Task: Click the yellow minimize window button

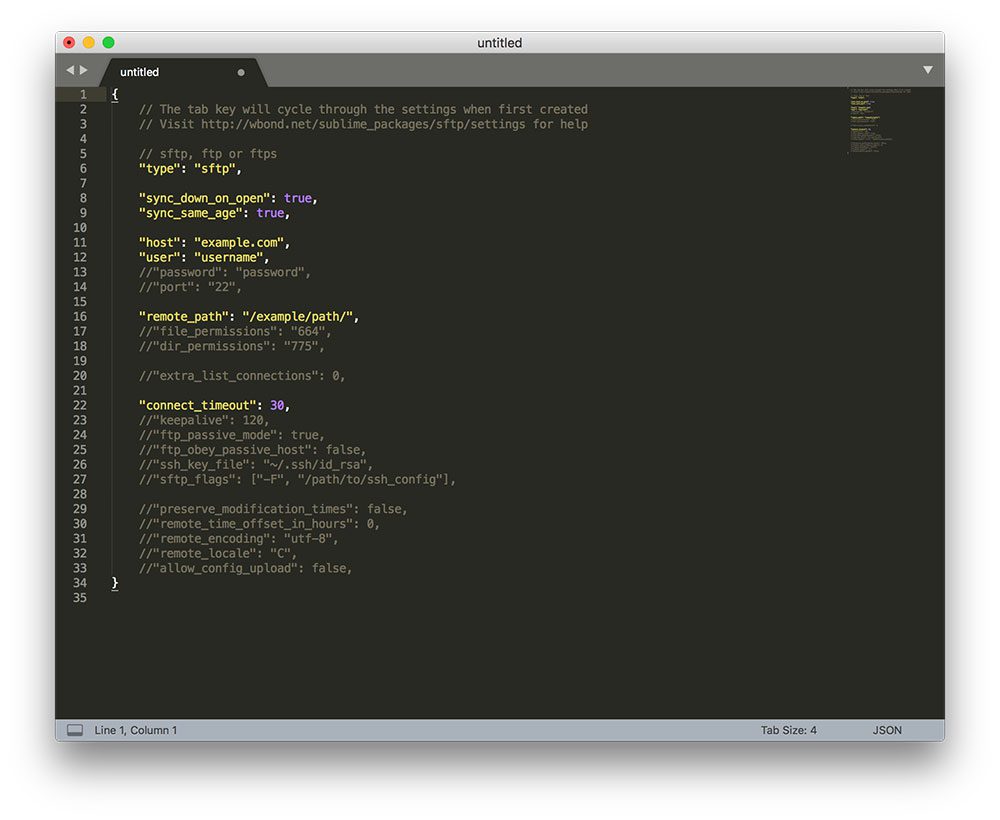Action: click(89, 43)
